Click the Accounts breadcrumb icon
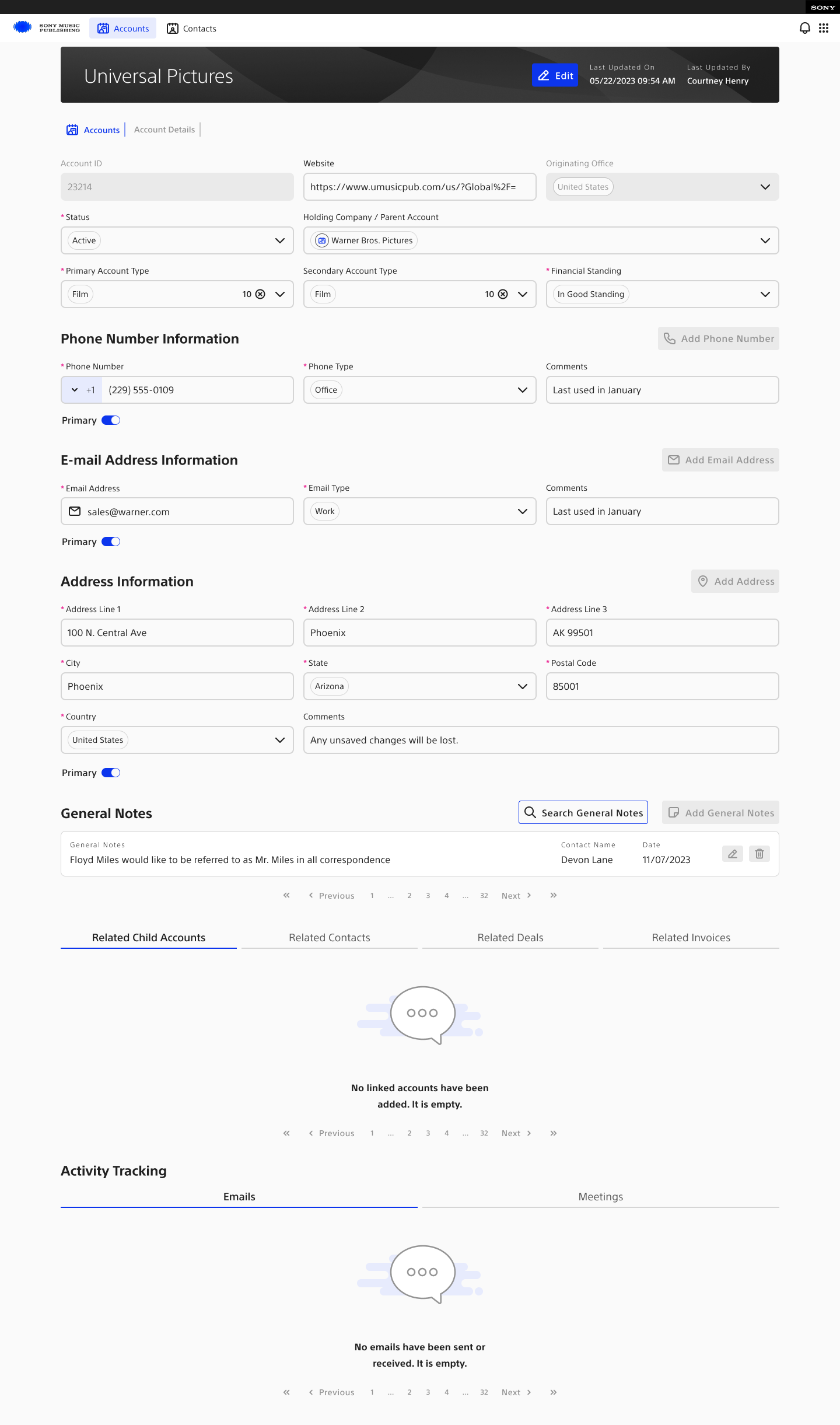Image resolution: width=840 pixels, height=1425 pixels. point(72,130)
